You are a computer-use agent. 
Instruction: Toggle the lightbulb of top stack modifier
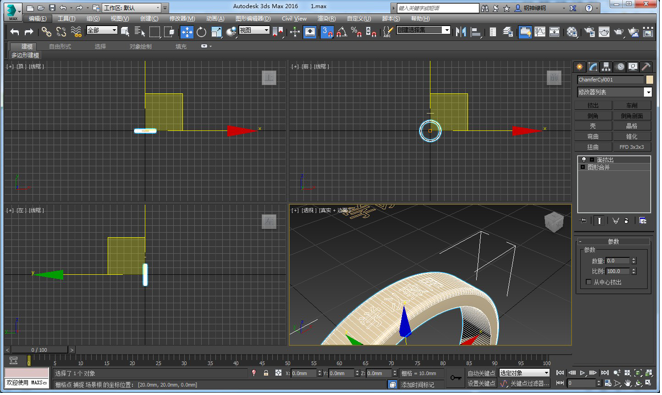click(583, 160)
